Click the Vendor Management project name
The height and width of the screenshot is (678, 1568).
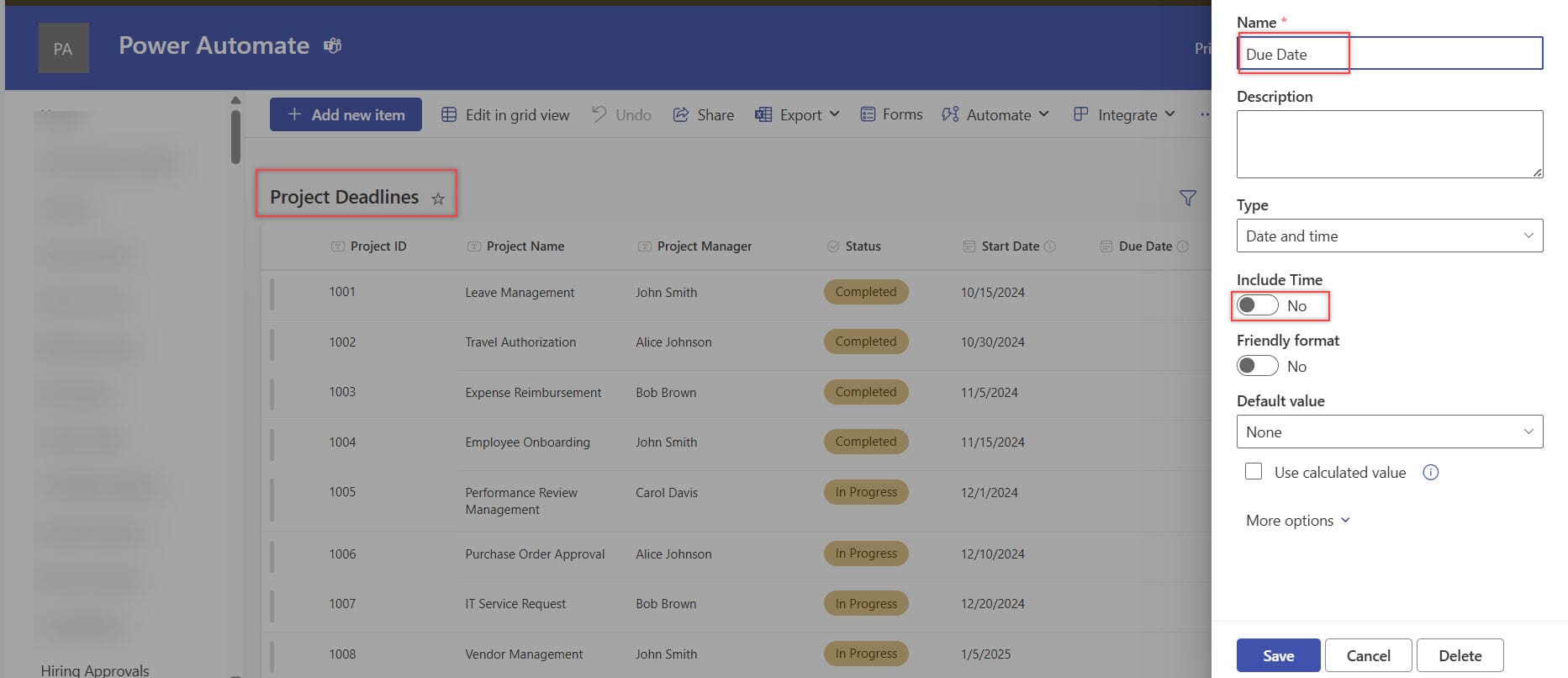pyautogui.click(x=524, y=654)
